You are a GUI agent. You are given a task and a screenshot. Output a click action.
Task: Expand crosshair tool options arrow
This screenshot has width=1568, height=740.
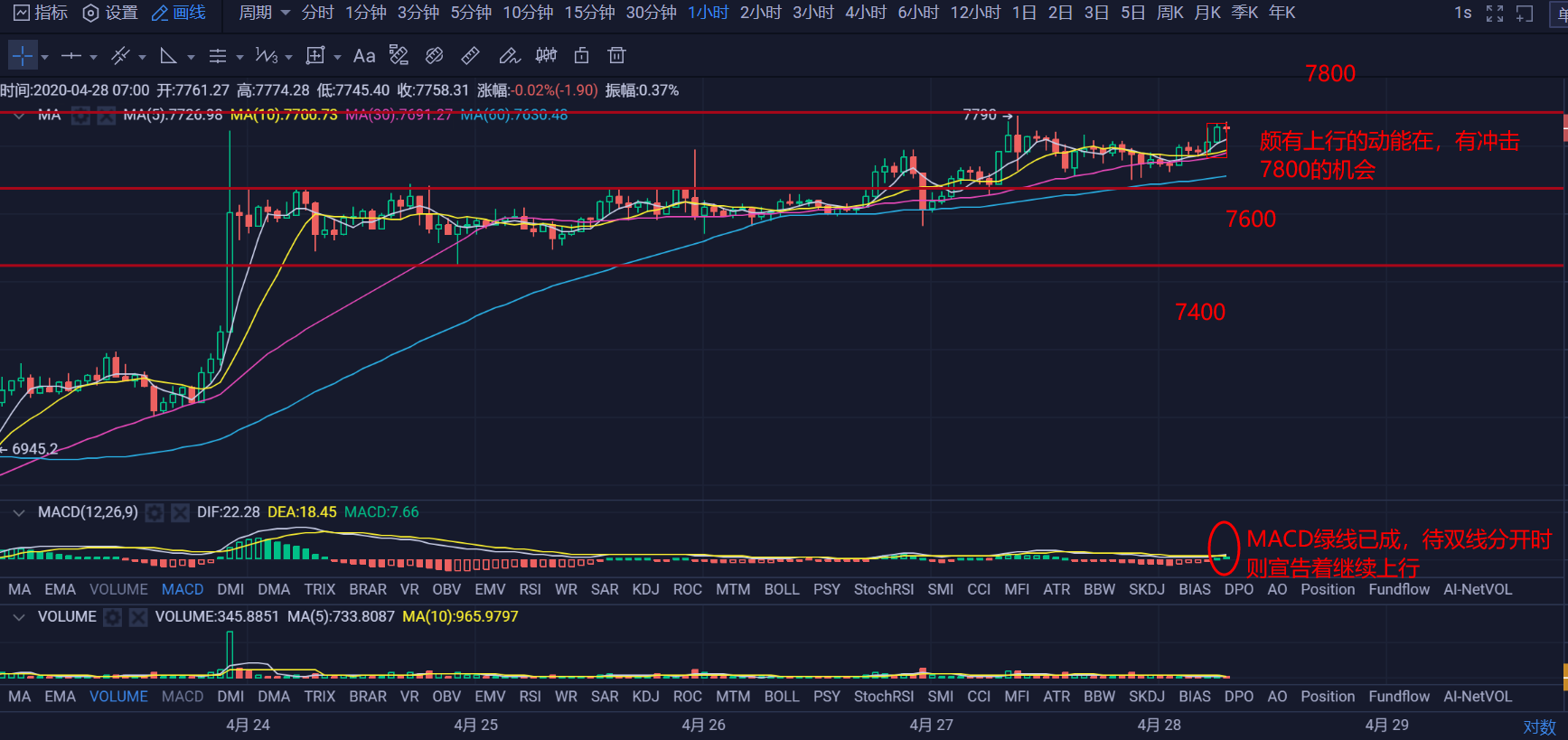coord(45,57)
